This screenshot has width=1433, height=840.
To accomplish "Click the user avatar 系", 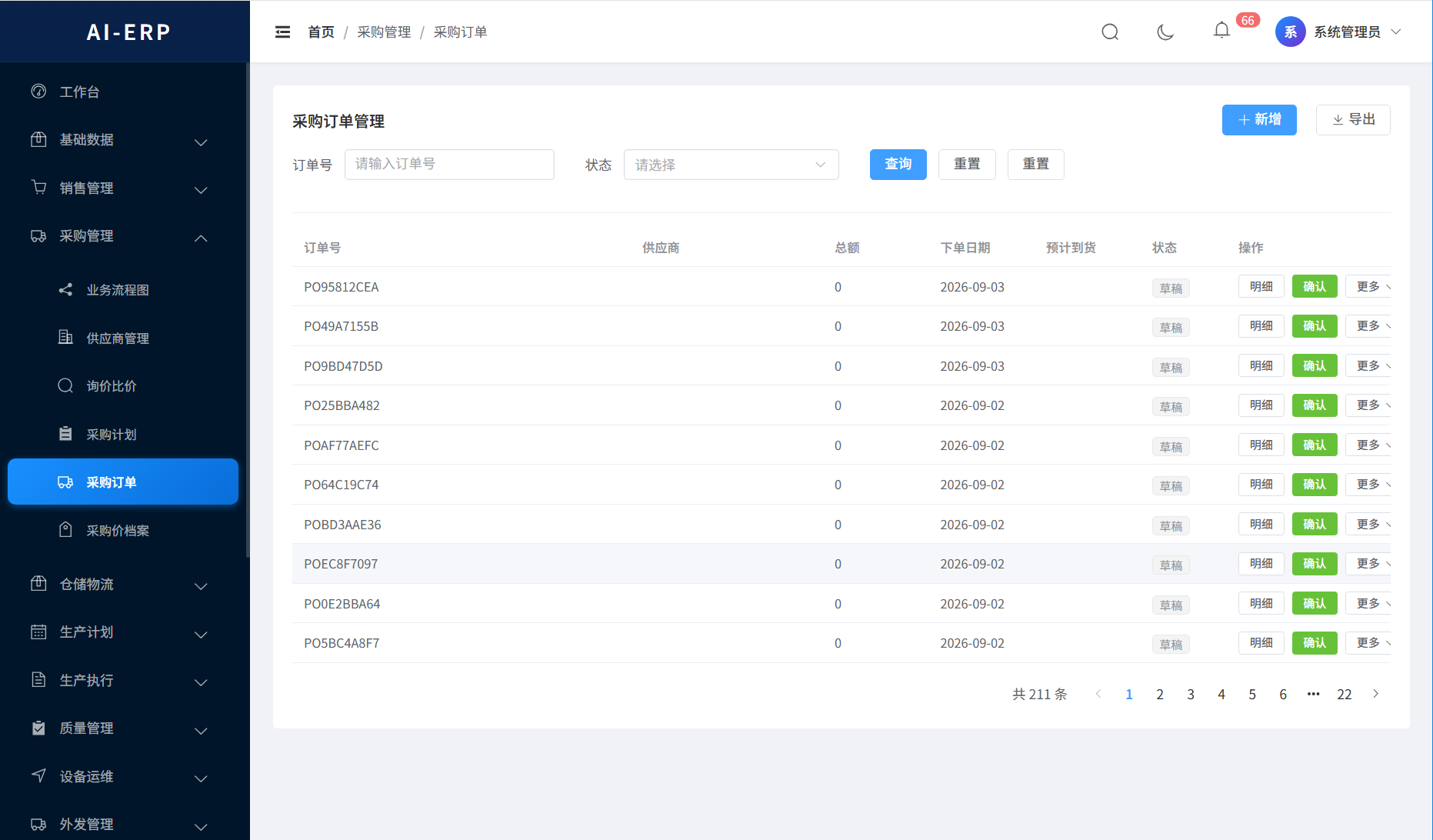I will 1291,32.
